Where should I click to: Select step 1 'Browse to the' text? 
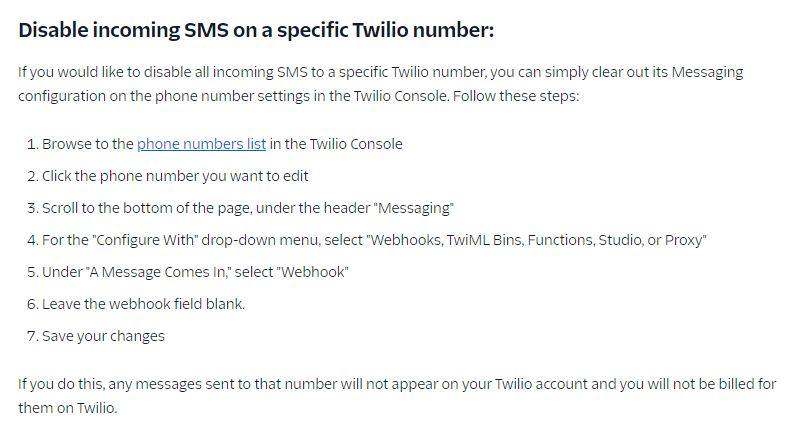[88, 144]
